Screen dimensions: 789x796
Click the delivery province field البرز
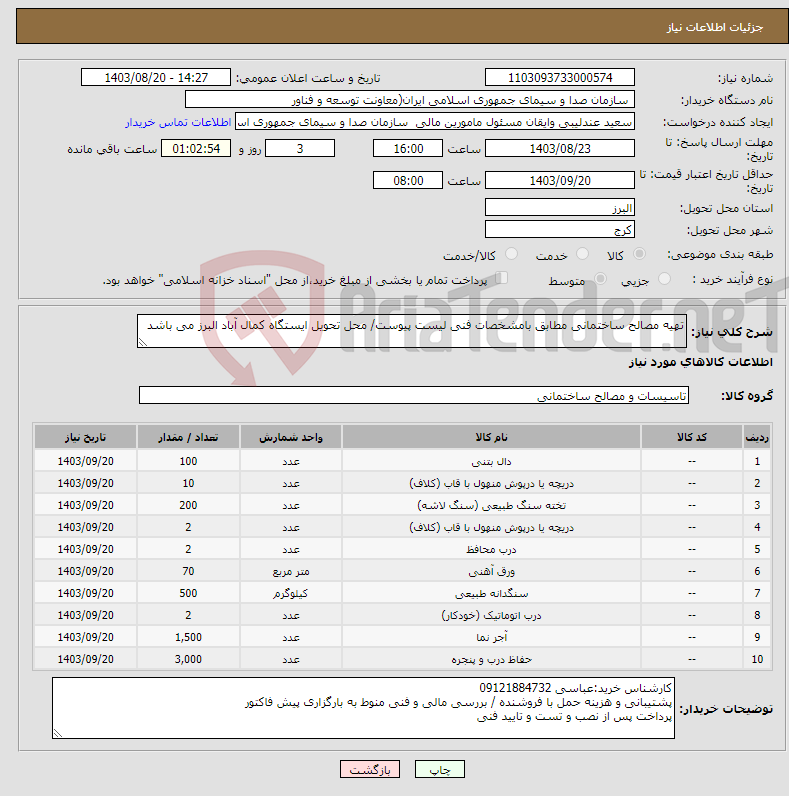point(560,208)
